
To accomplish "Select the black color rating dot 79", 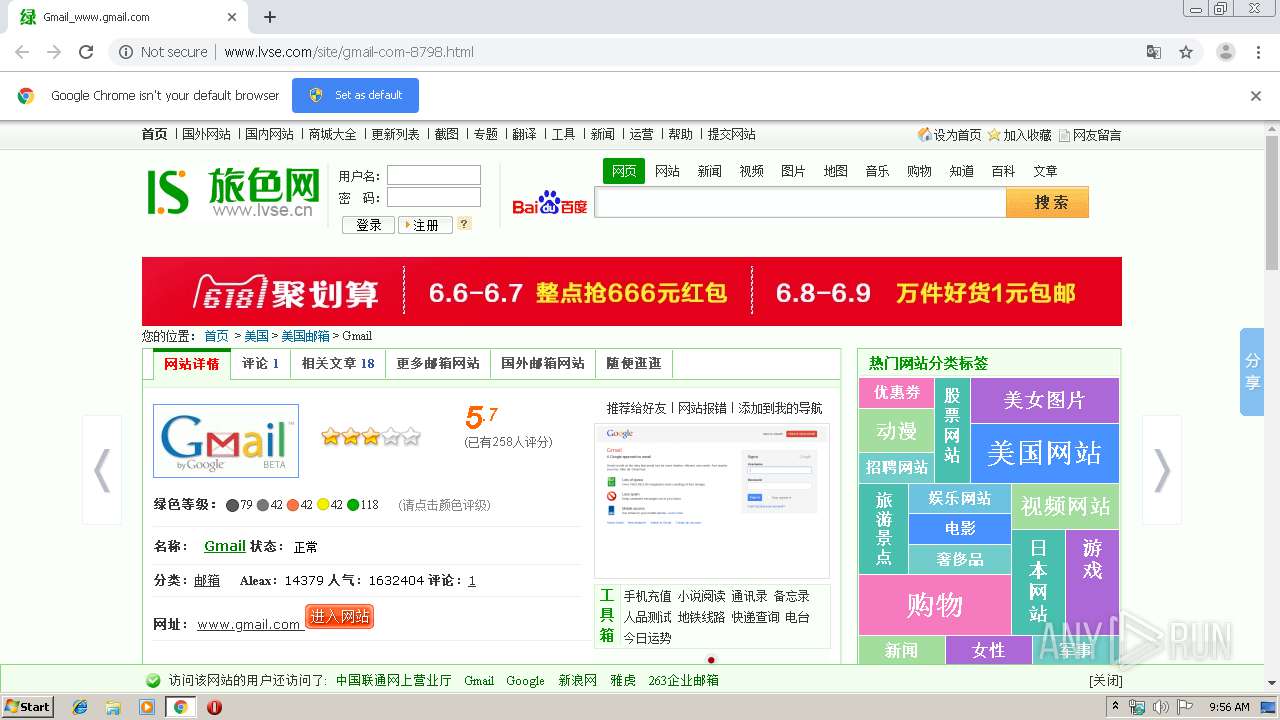I will click(x=232, y=505).
